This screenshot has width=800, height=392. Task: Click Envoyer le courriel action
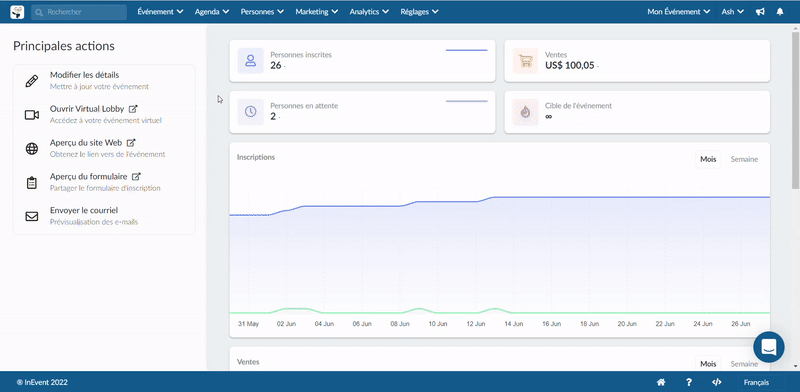104,216
